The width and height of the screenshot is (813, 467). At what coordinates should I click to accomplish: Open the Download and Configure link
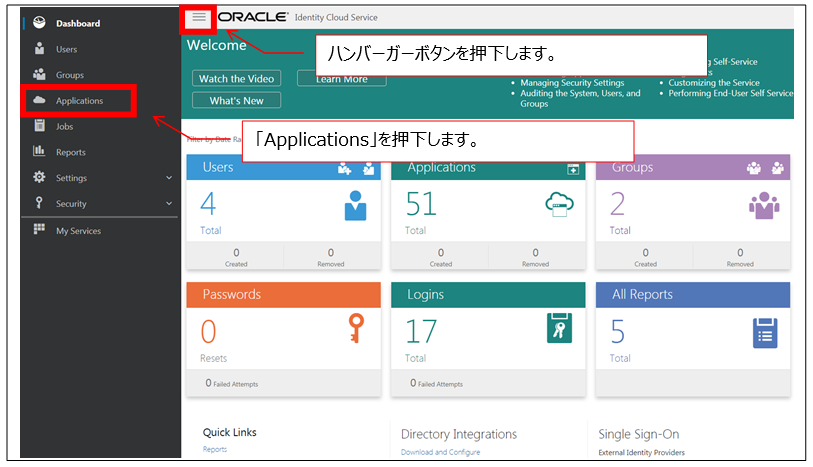click(x=440, y=452)
